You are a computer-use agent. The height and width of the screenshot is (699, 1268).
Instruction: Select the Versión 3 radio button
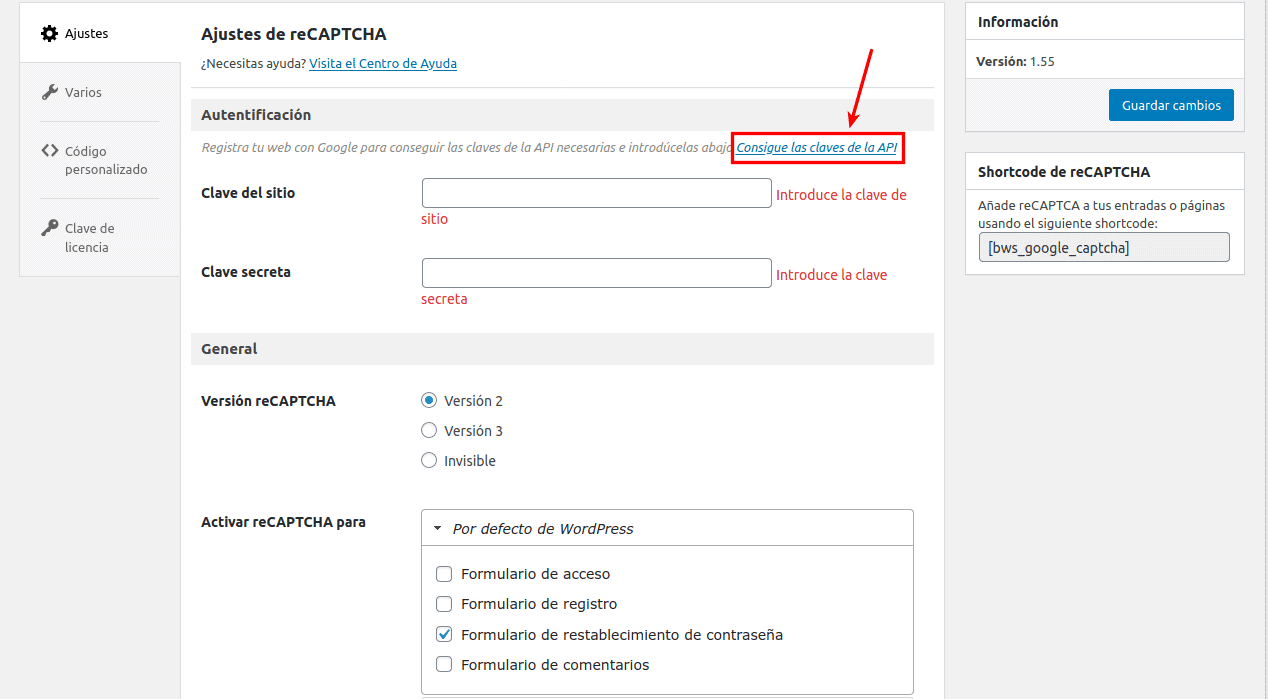click(429, 430)
